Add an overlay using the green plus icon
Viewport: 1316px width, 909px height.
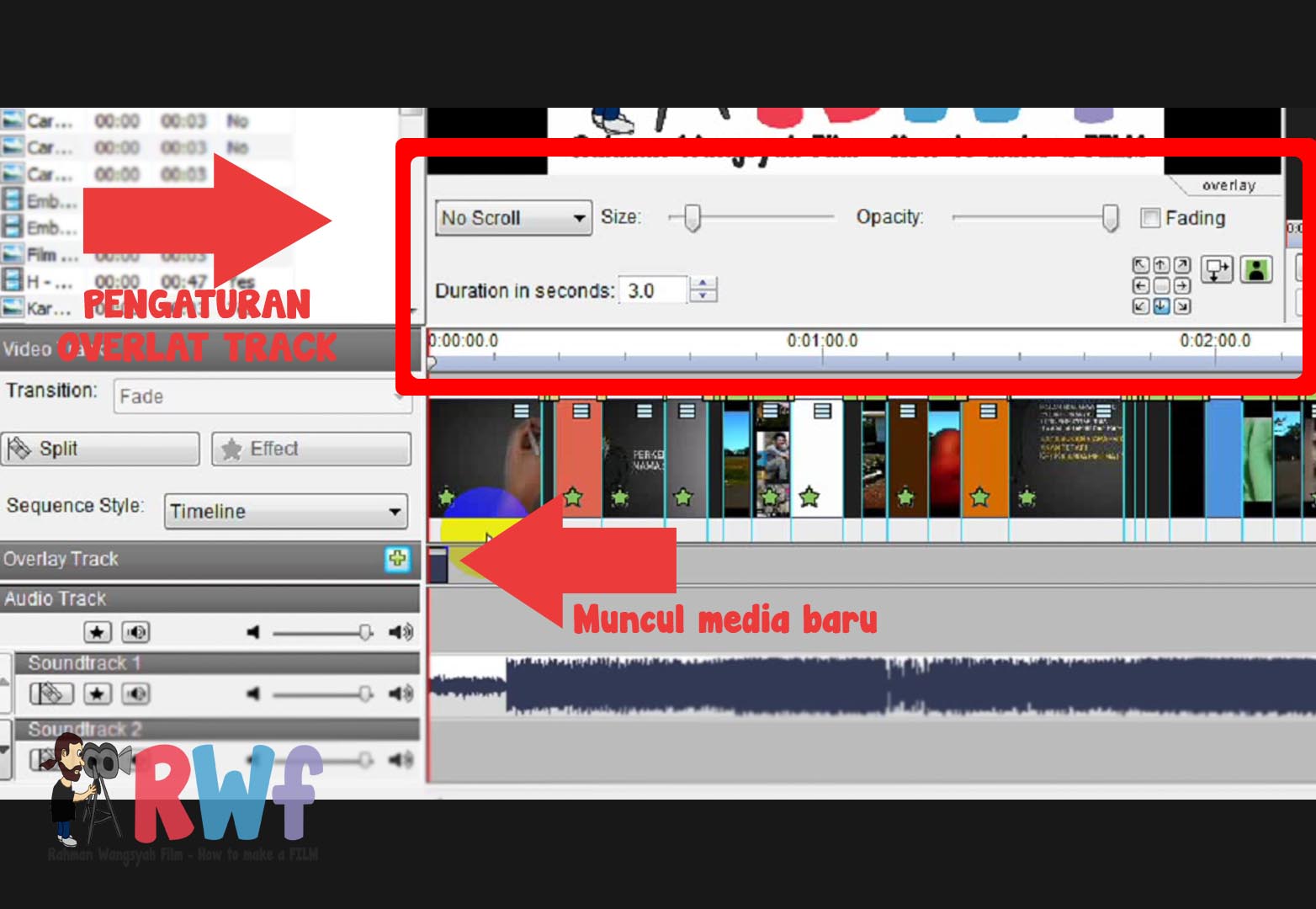click(396, 558)
